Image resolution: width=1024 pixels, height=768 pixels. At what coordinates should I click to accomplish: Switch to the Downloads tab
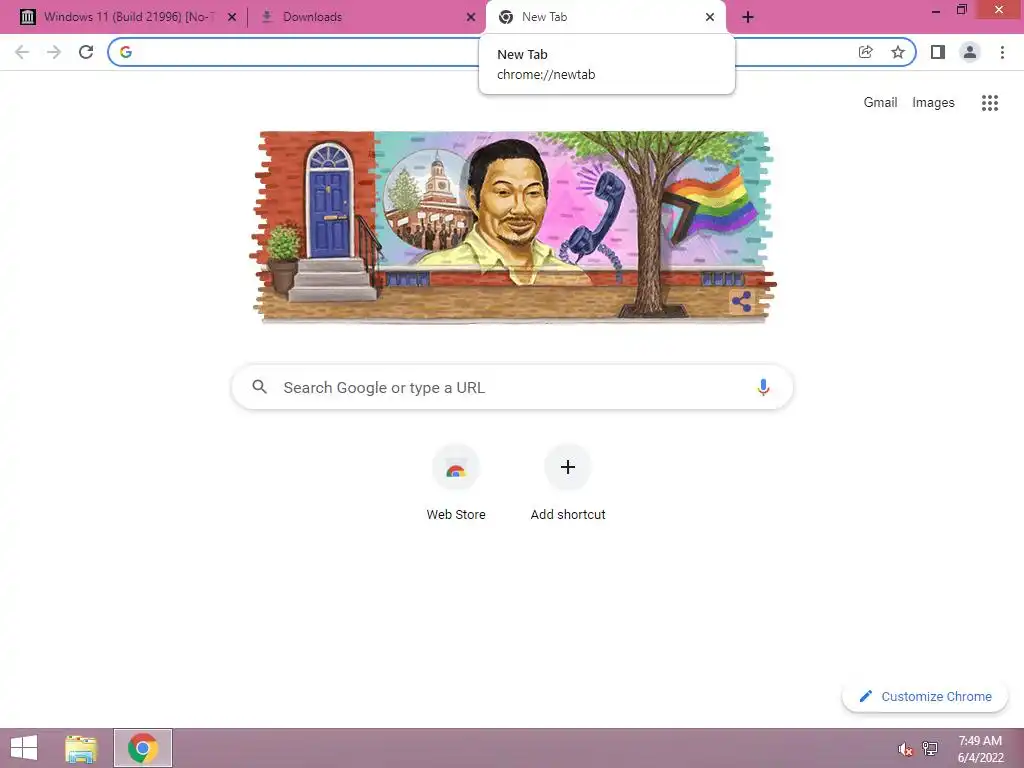[x=368, y=17]
